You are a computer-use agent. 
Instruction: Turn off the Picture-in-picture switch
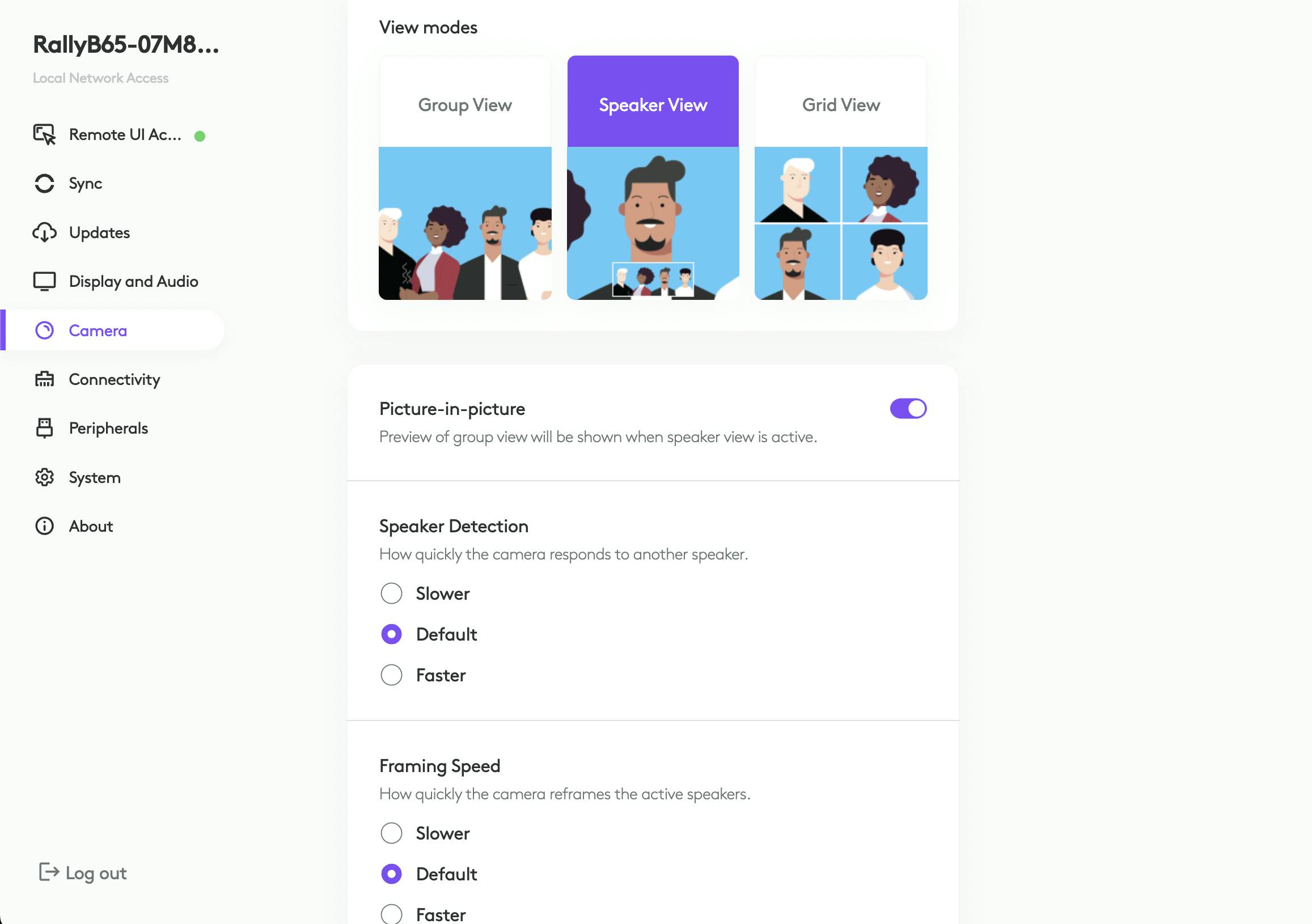pos(908,409)
